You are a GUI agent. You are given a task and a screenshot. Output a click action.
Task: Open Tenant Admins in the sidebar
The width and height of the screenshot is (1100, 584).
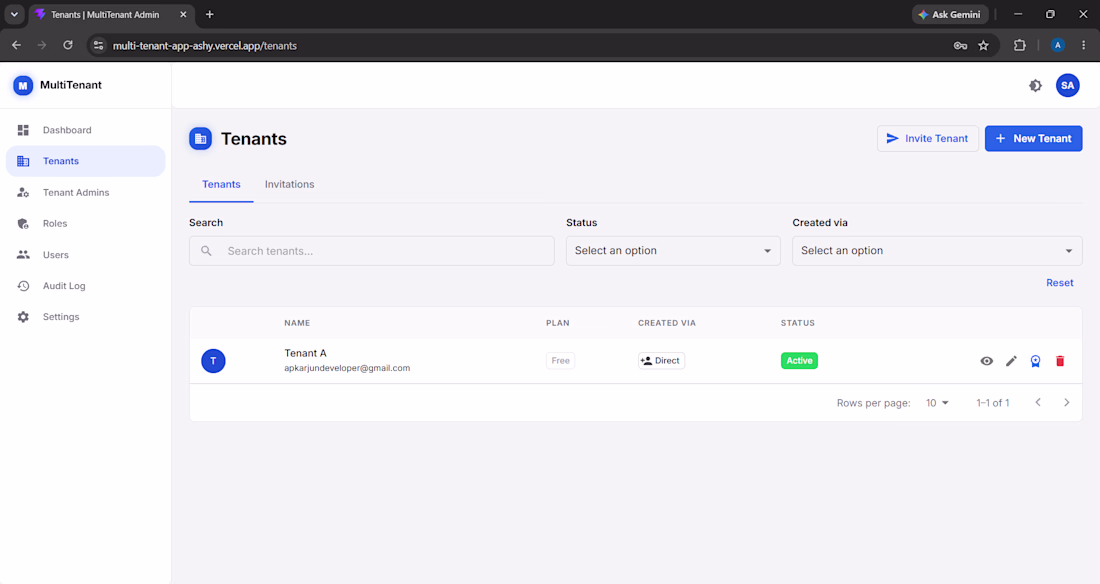point(86,192)
